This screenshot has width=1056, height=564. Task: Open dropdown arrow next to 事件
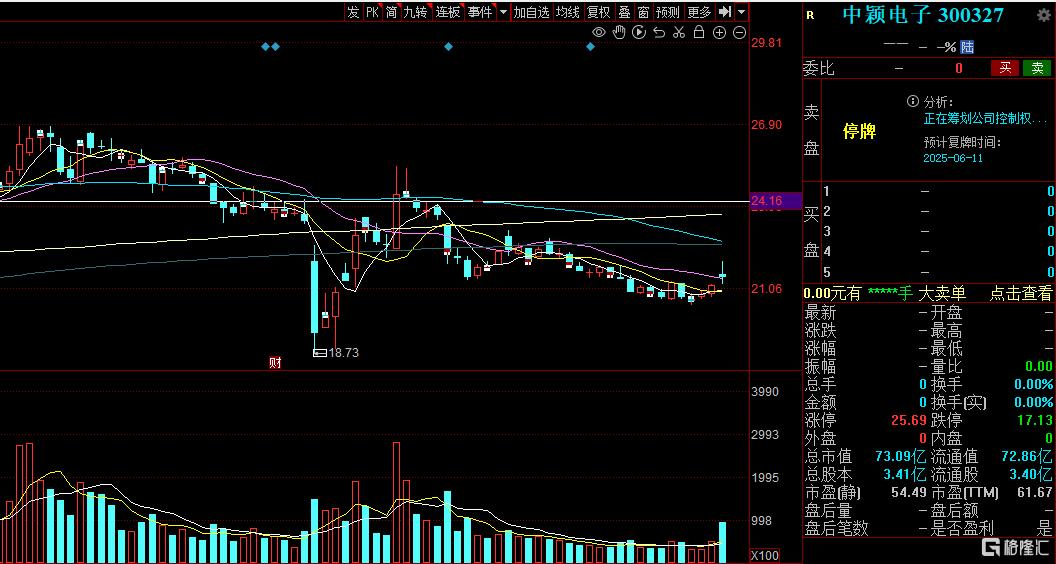click(x=503, y=11)
